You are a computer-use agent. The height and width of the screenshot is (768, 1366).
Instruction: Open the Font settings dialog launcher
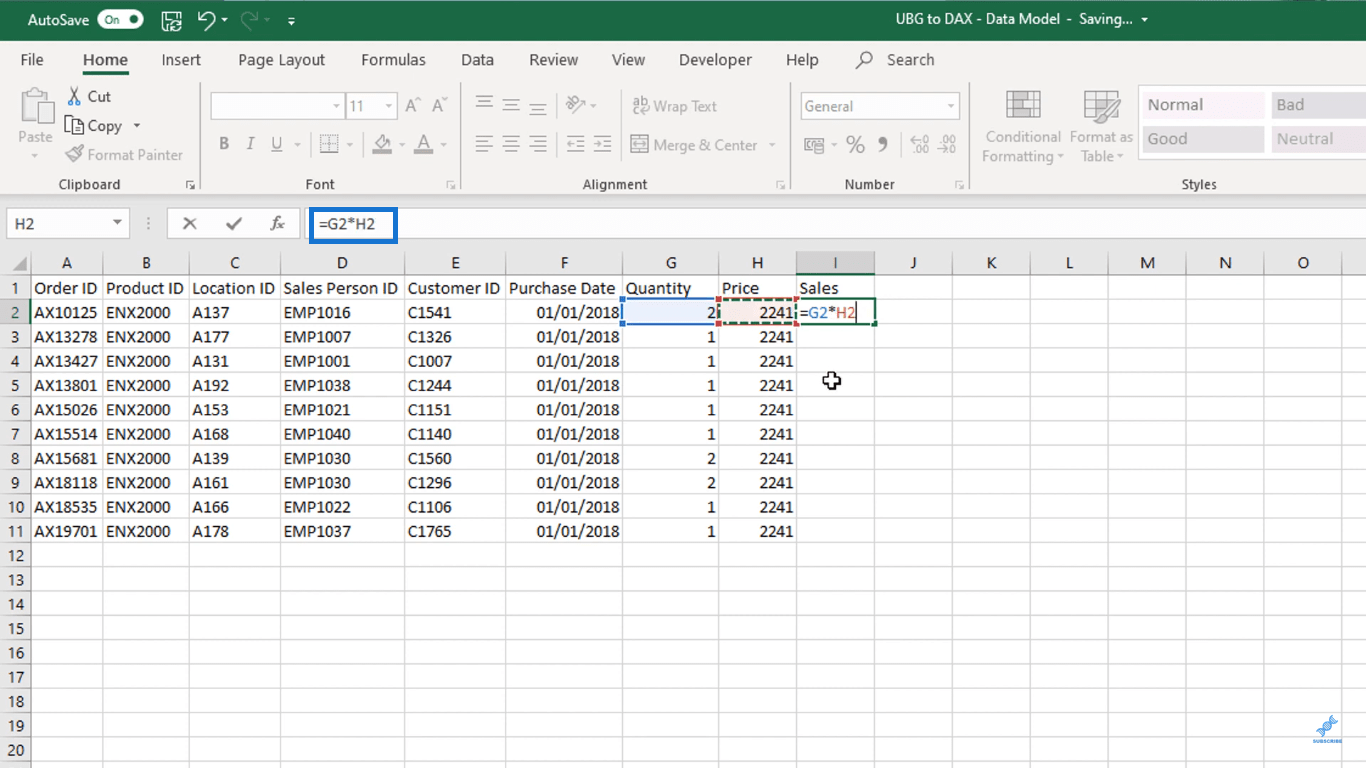tap(451, 185)
